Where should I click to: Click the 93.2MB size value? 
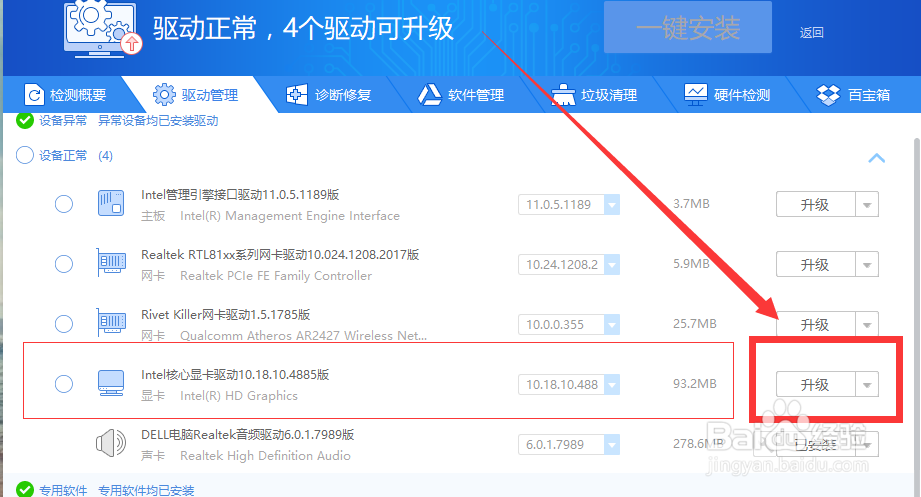point(695,384)
